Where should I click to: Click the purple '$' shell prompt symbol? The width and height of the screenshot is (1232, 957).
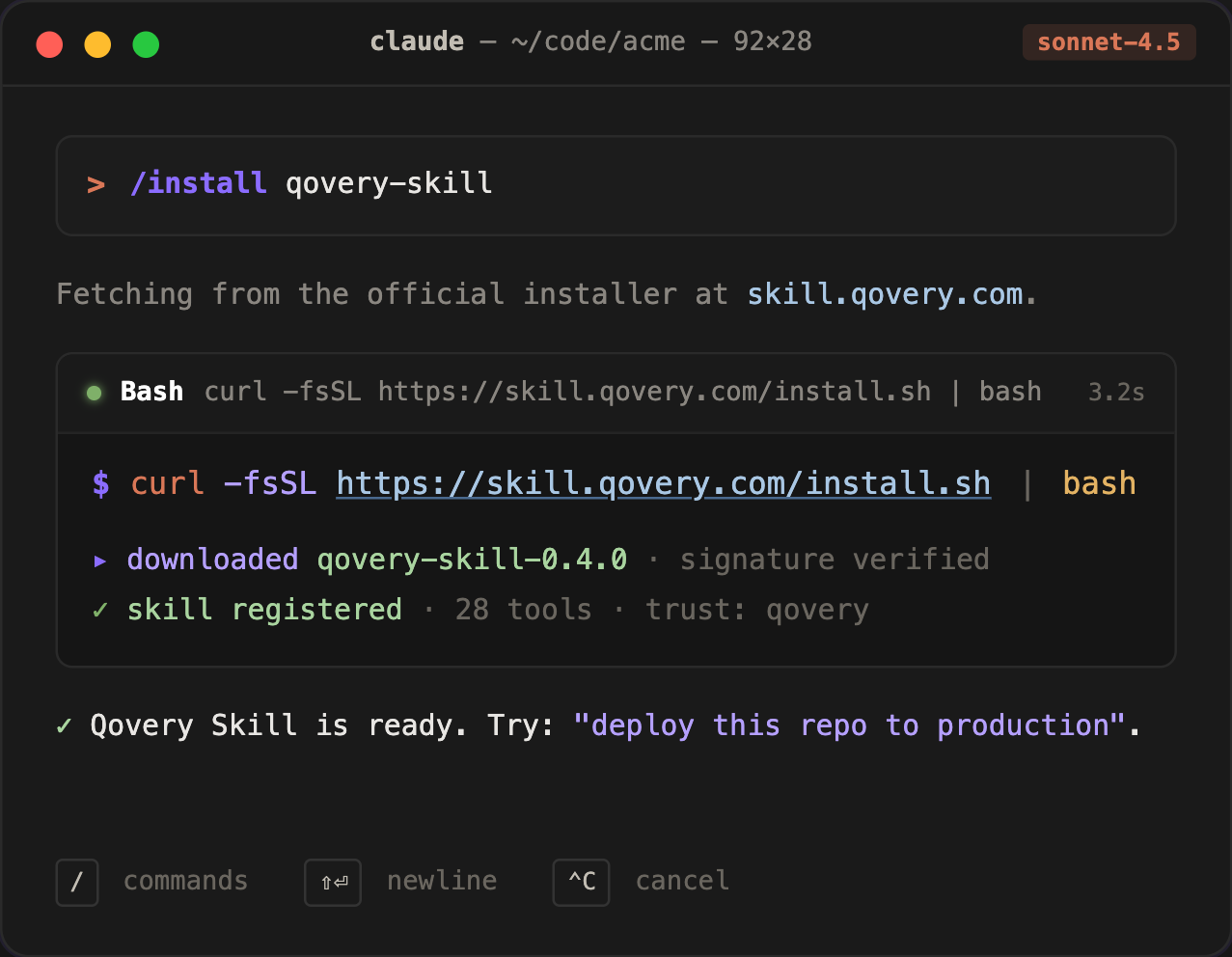click(101, 483)
